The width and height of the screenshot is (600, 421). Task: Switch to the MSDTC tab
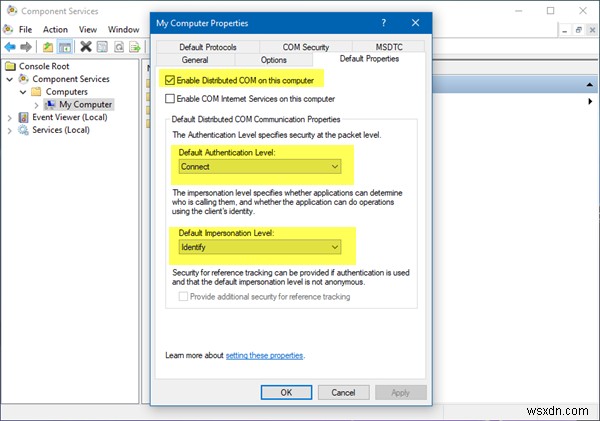click(x=389, y=47)
